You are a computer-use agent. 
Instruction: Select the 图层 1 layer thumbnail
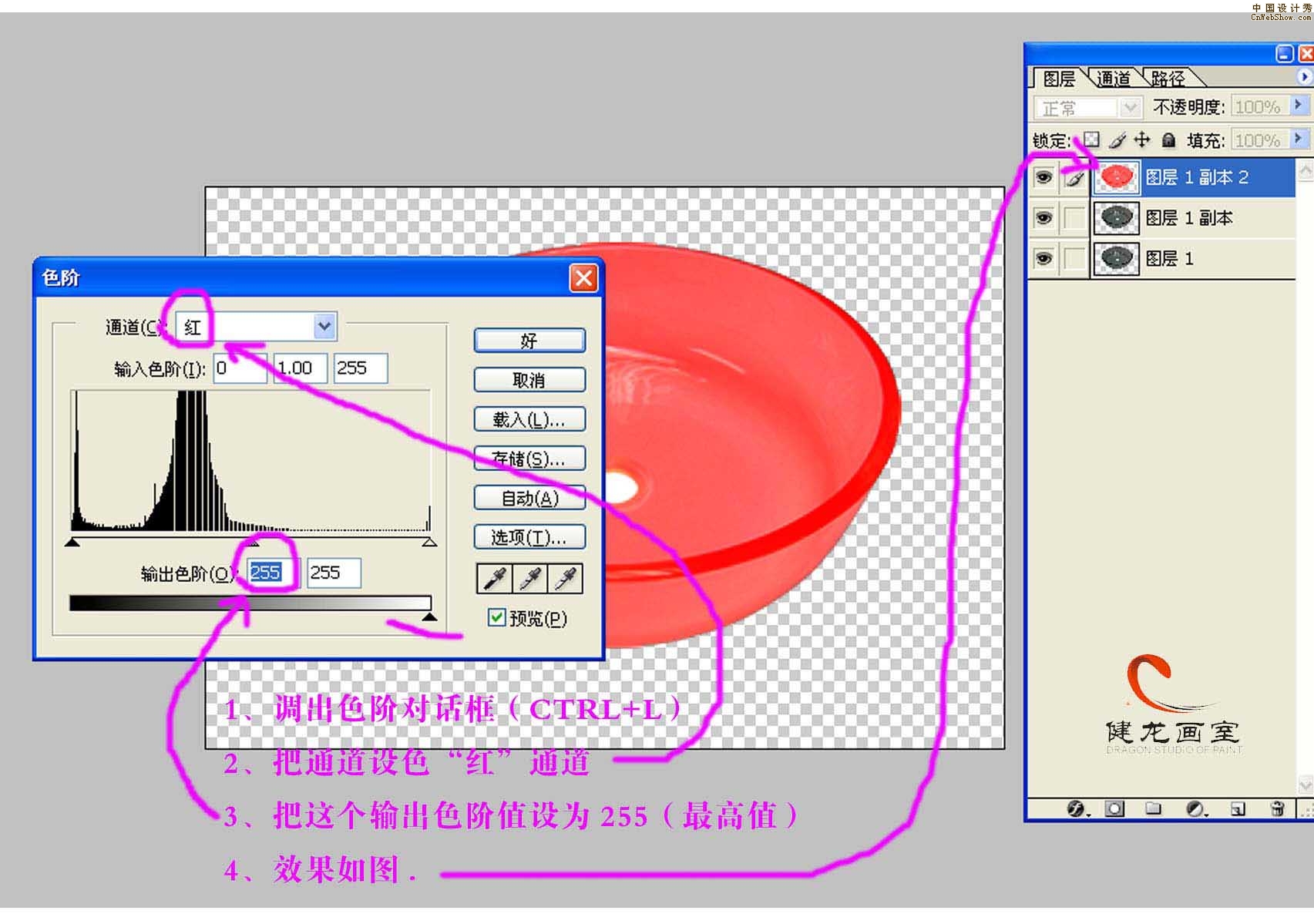1116,258
